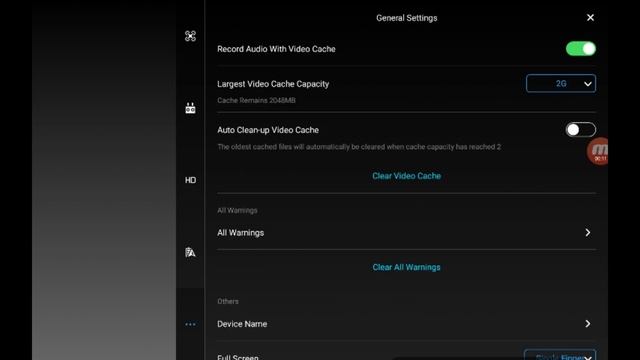
Task: Open All Warnings chevron
Action: click(587, 233)
